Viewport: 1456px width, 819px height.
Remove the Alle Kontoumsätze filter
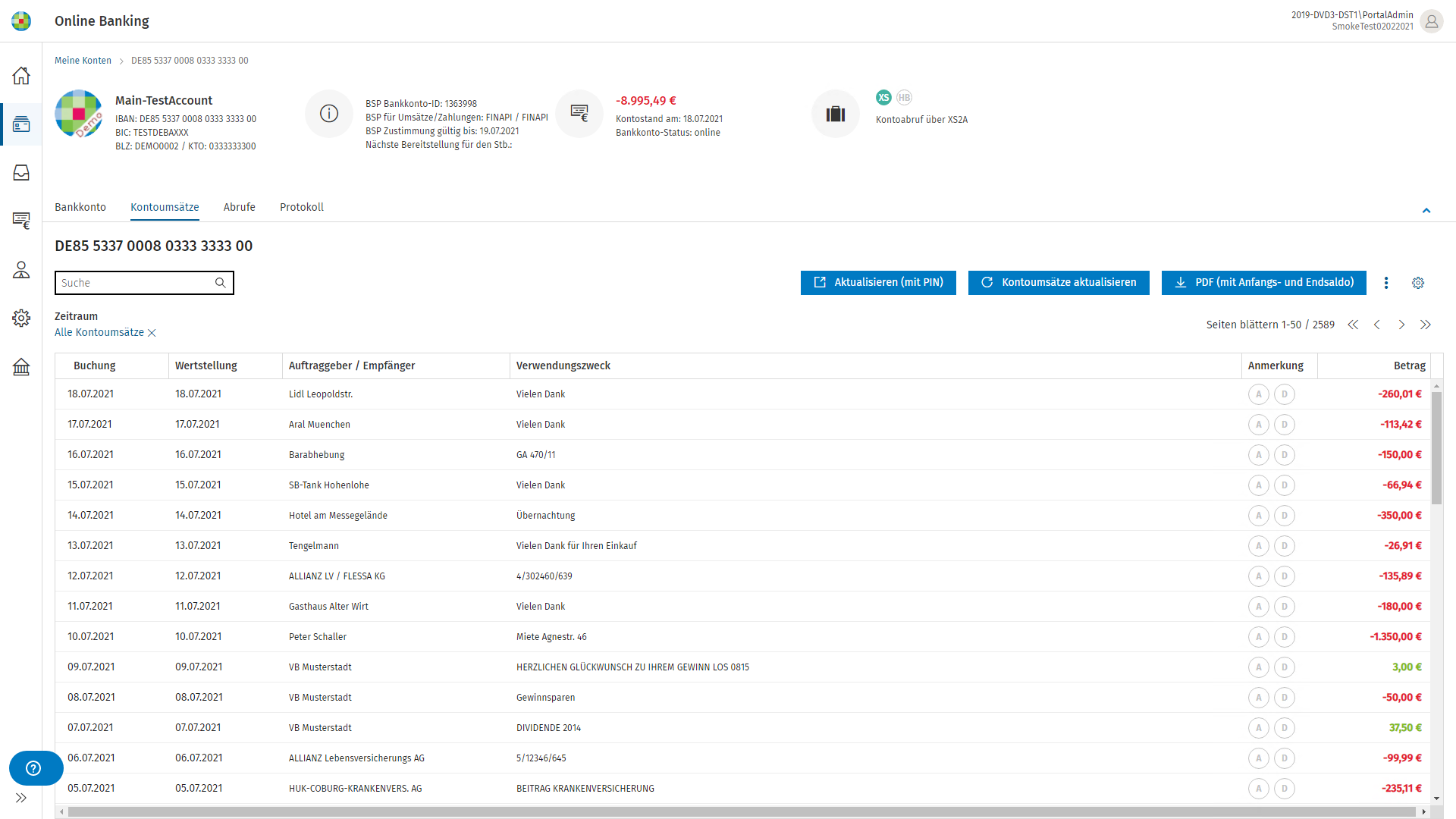[152, 333]
